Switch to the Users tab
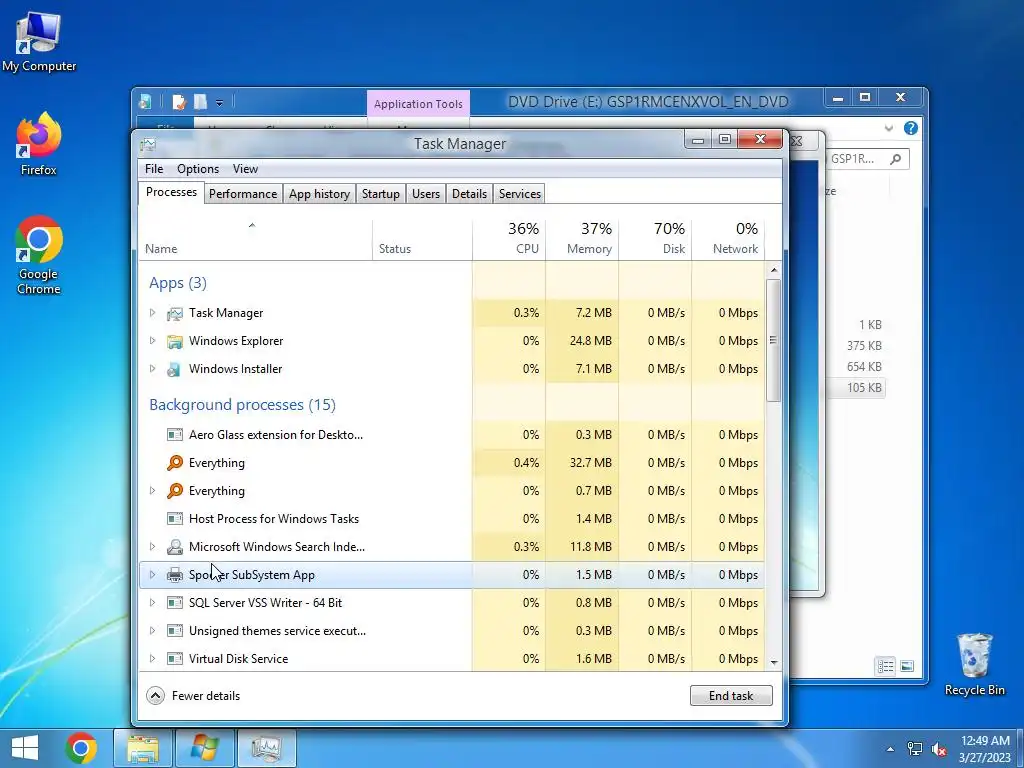The image size is (1024, 768). click(x=426, y=194)
